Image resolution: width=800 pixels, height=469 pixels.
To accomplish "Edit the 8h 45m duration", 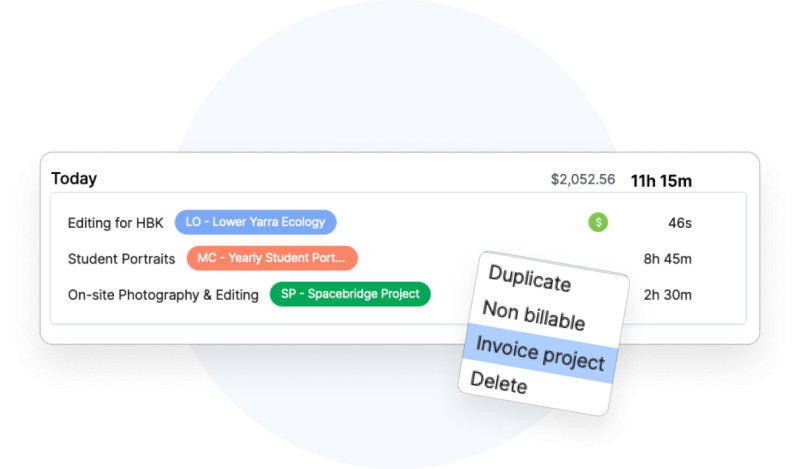I will (667, 259).
